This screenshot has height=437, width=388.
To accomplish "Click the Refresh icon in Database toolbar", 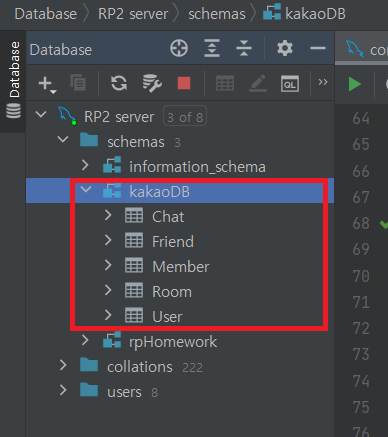I will [119, 83].
